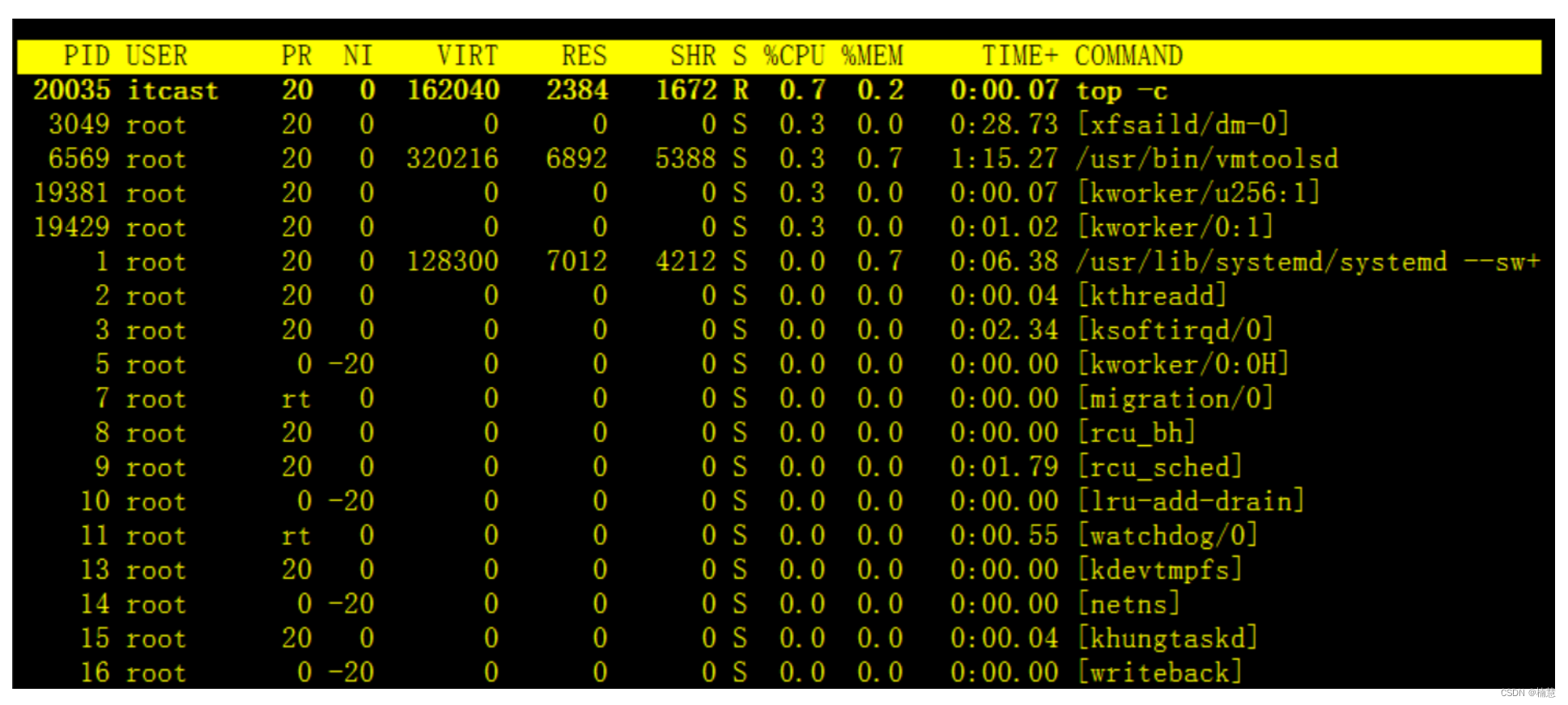
Task: Click SHR value 4212
Action: pyautogui.click(x=686, y=261)
